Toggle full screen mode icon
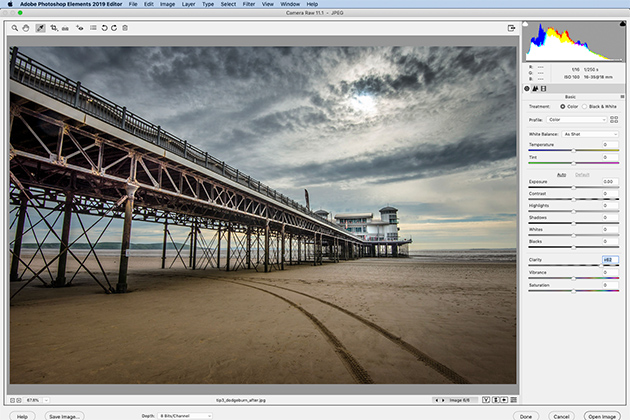Viewport: 630px width, 420px height. 511,28
